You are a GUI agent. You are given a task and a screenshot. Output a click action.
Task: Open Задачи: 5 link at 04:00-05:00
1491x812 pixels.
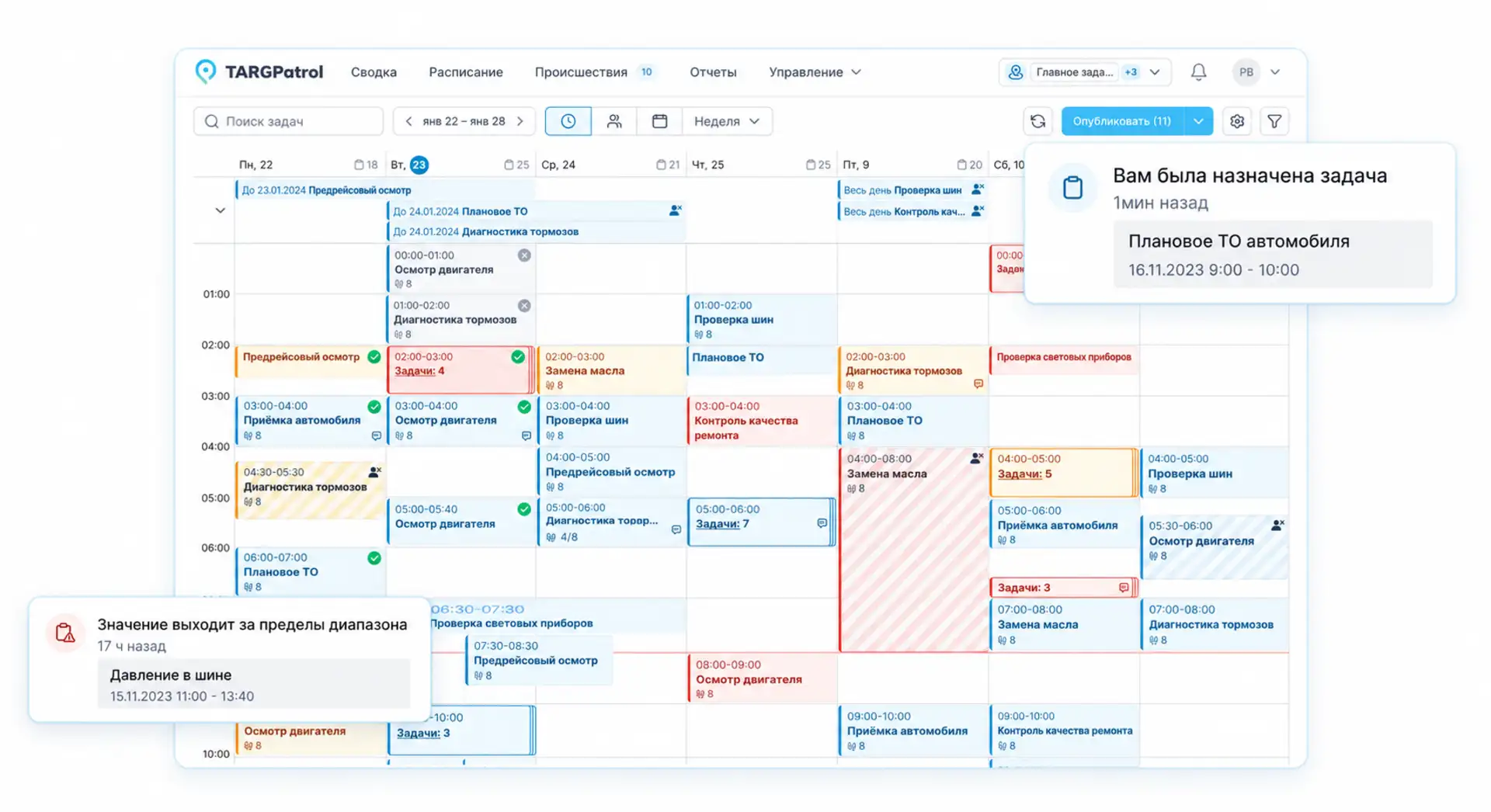(1024, 474)
